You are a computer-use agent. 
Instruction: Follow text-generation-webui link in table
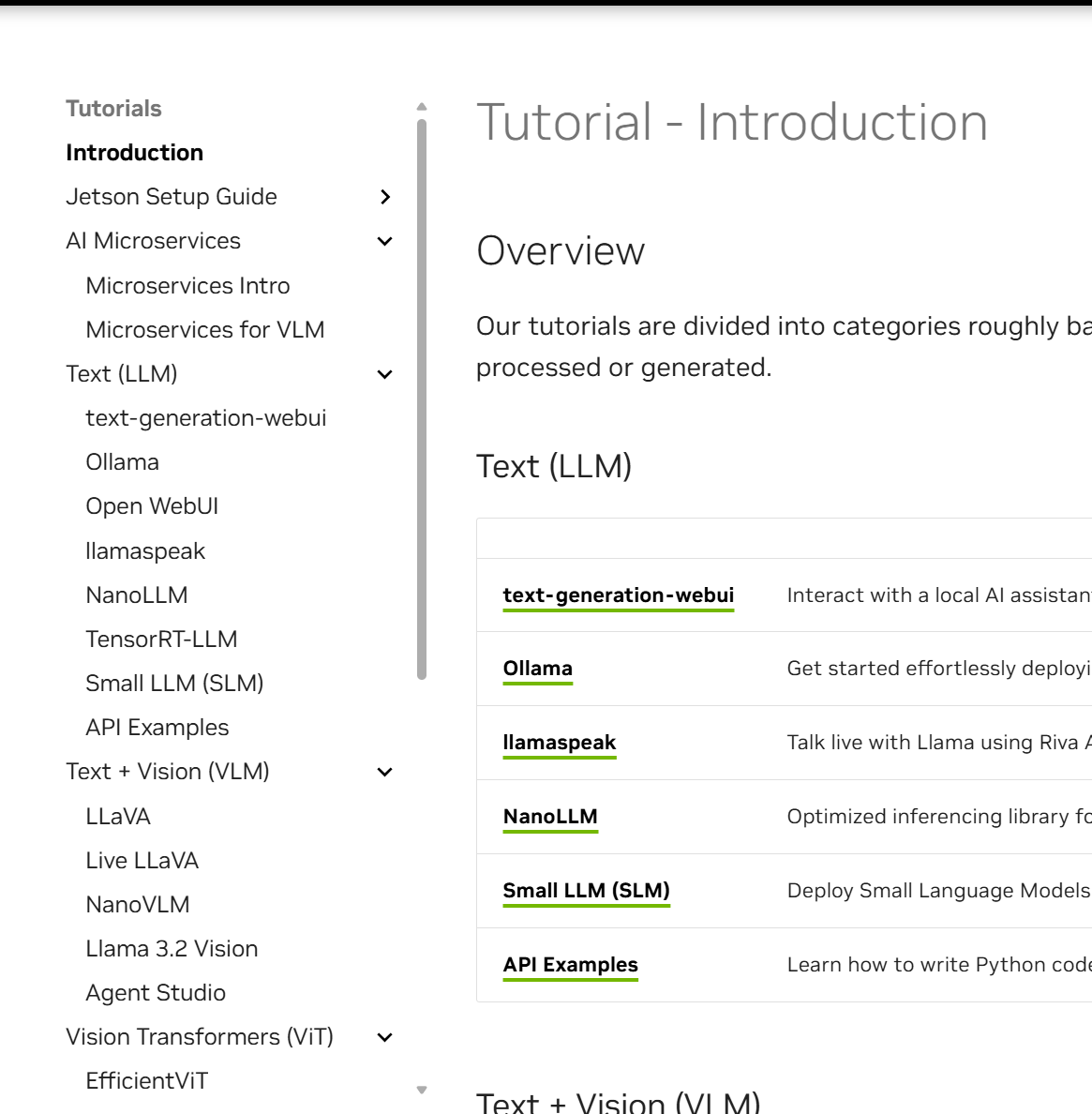click(619, 595)
